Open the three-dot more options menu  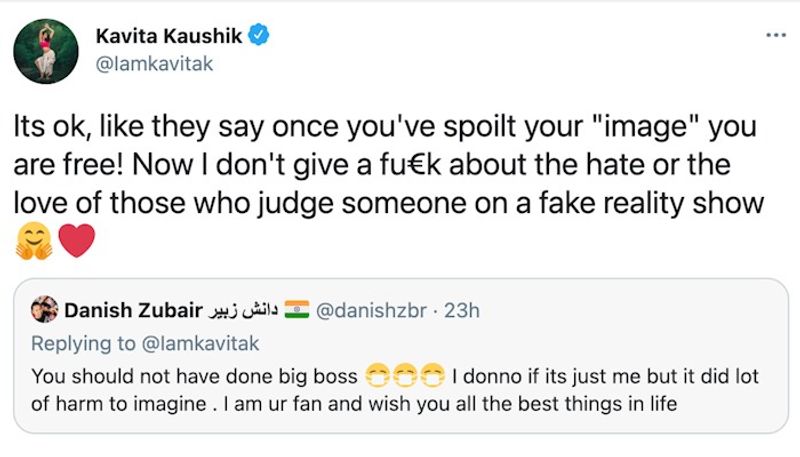pos(776,35)
